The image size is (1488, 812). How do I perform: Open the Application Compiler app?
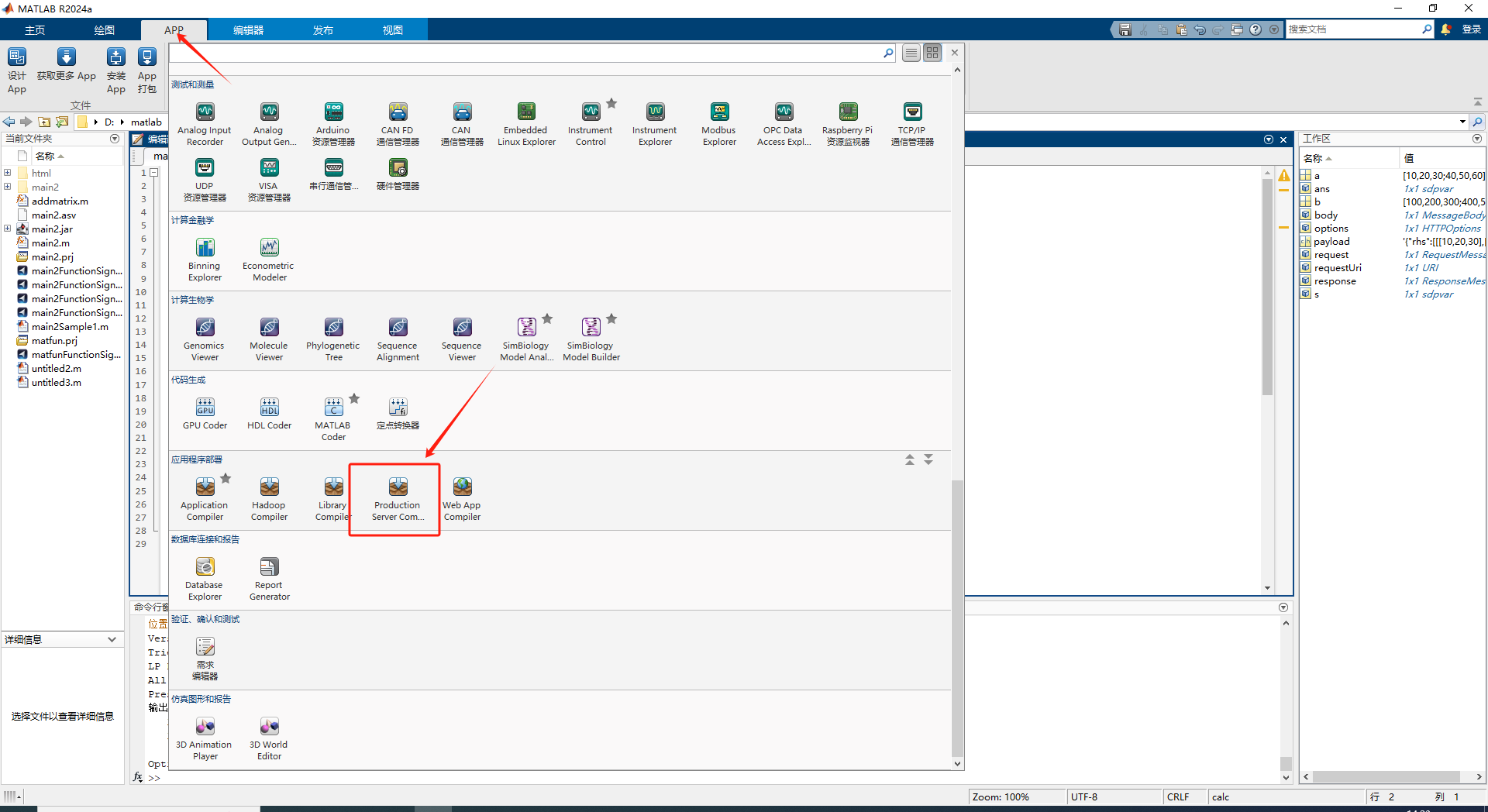tap(205, 499)
